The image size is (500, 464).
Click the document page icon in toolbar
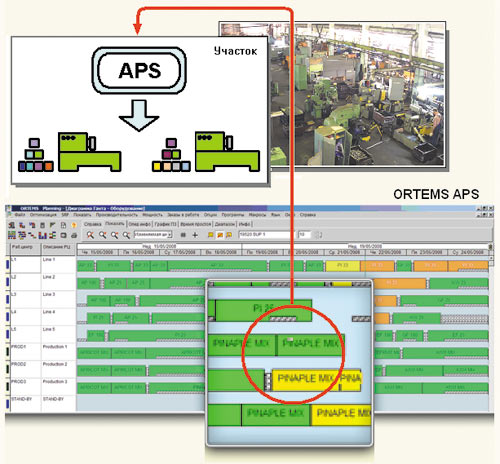tap(63, 225)
